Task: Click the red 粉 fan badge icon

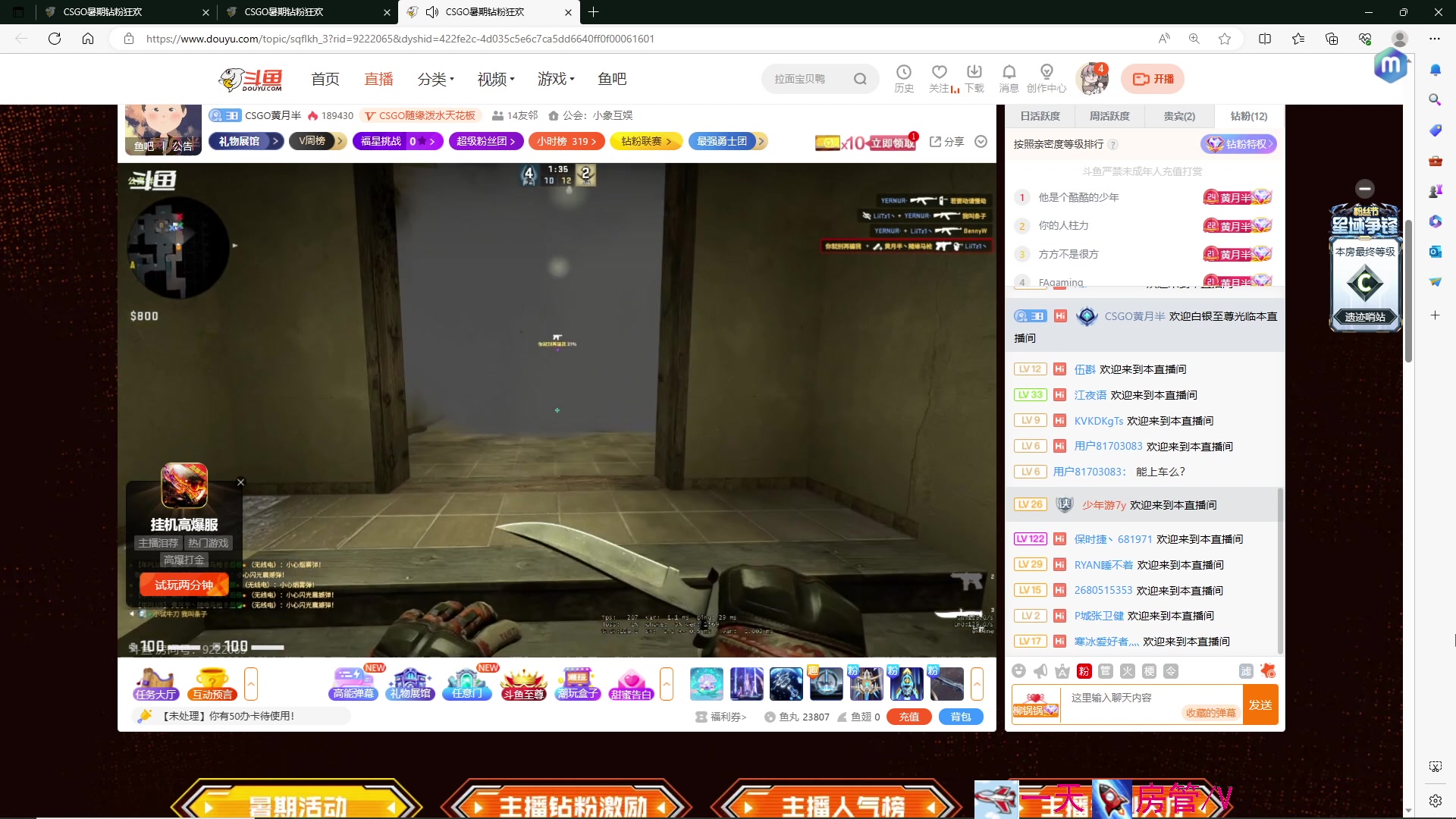Action: [1084, 671]
